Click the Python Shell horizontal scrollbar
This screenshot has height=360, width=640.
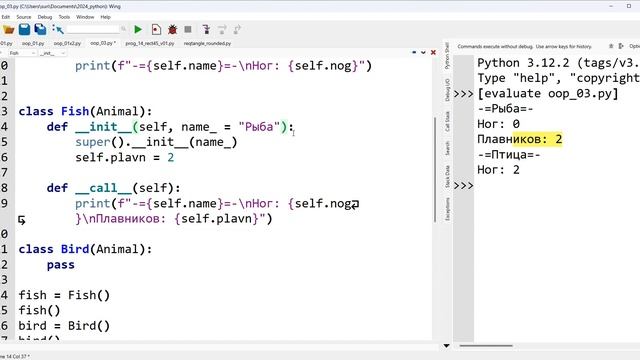(486, 346)
